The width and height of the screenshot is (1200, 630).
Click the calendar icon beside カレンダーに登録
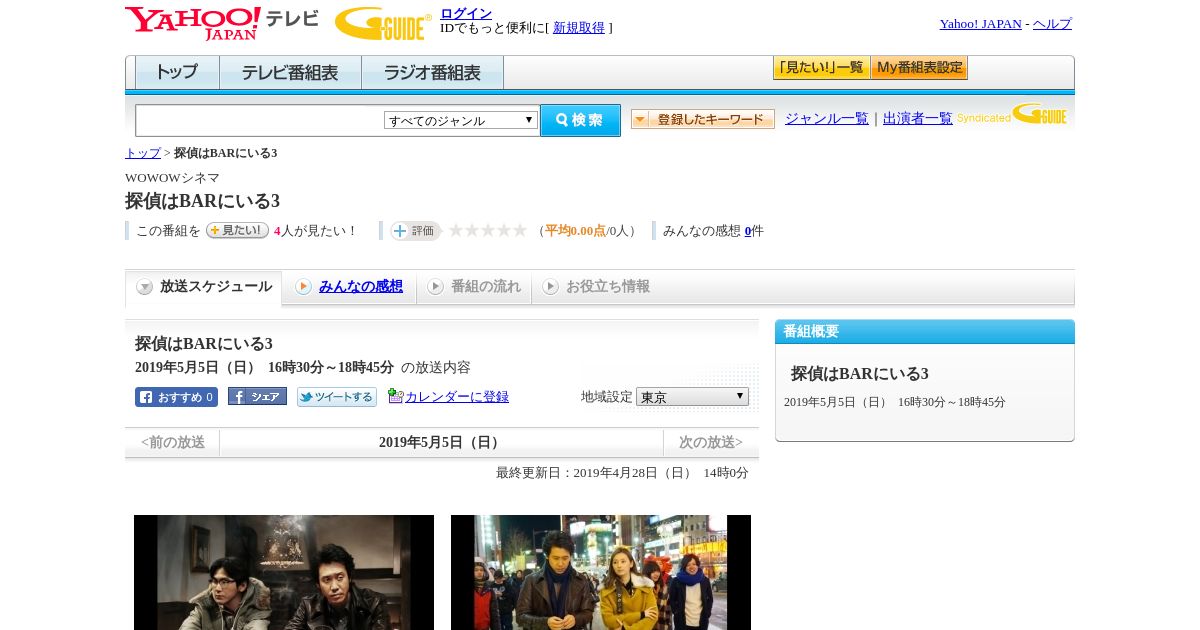[x=395, y=396]
